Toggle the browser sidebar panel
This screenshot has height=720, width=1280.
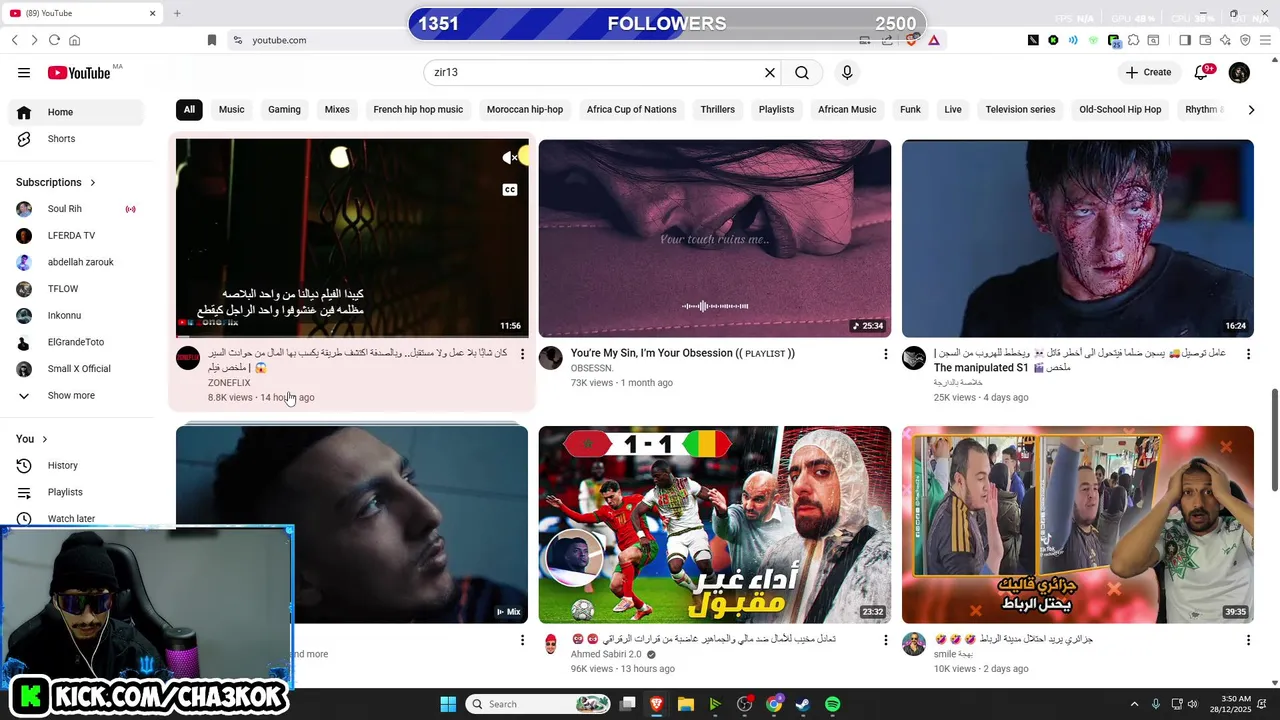pyautogui.click(x=1185, y=40)
